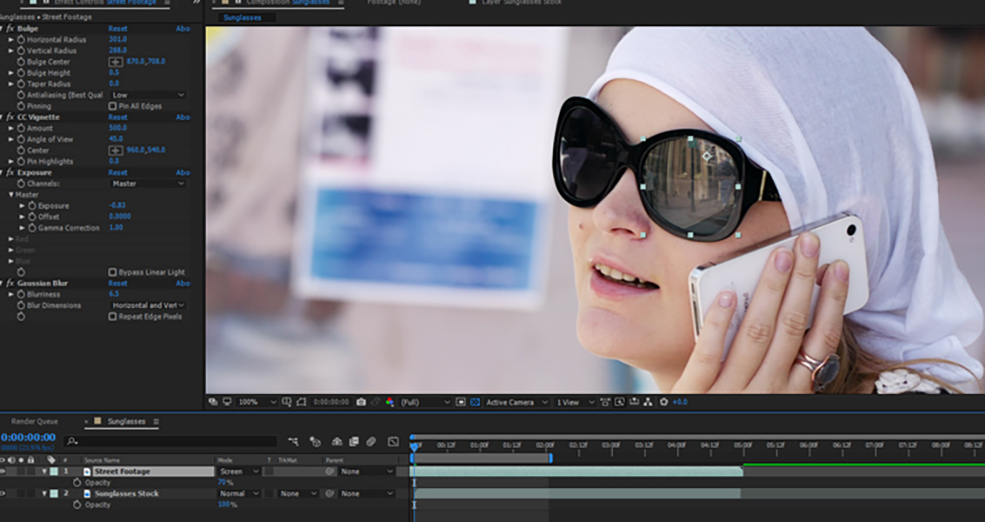This screenshot has width=985, height=522.
Task: Open composition flowchart icon in viewer bar
Action: click(648, 402)
